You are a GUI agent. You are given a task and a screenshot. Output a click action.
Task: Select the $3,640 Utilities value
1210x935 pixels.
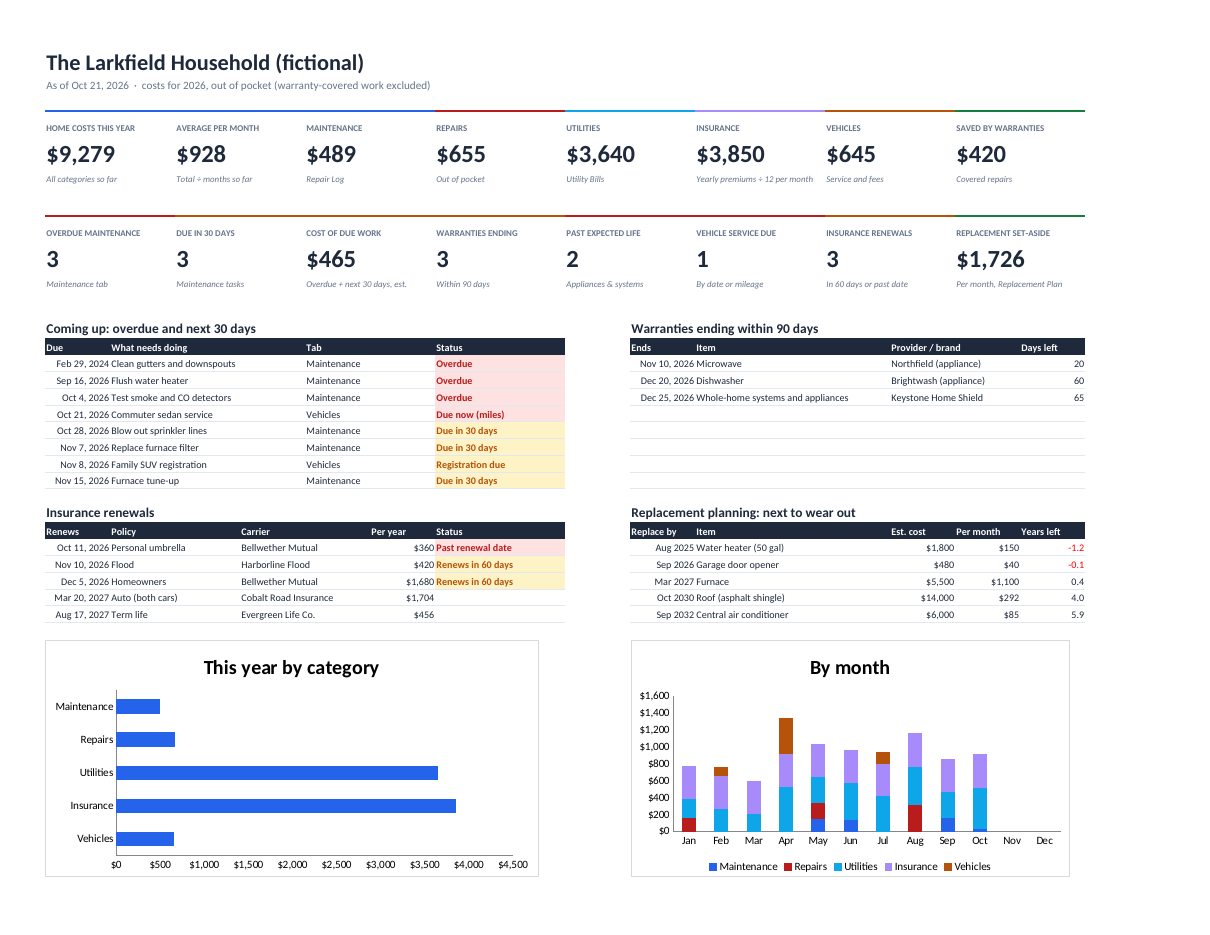pyautogui.click(x=600, y=154)
